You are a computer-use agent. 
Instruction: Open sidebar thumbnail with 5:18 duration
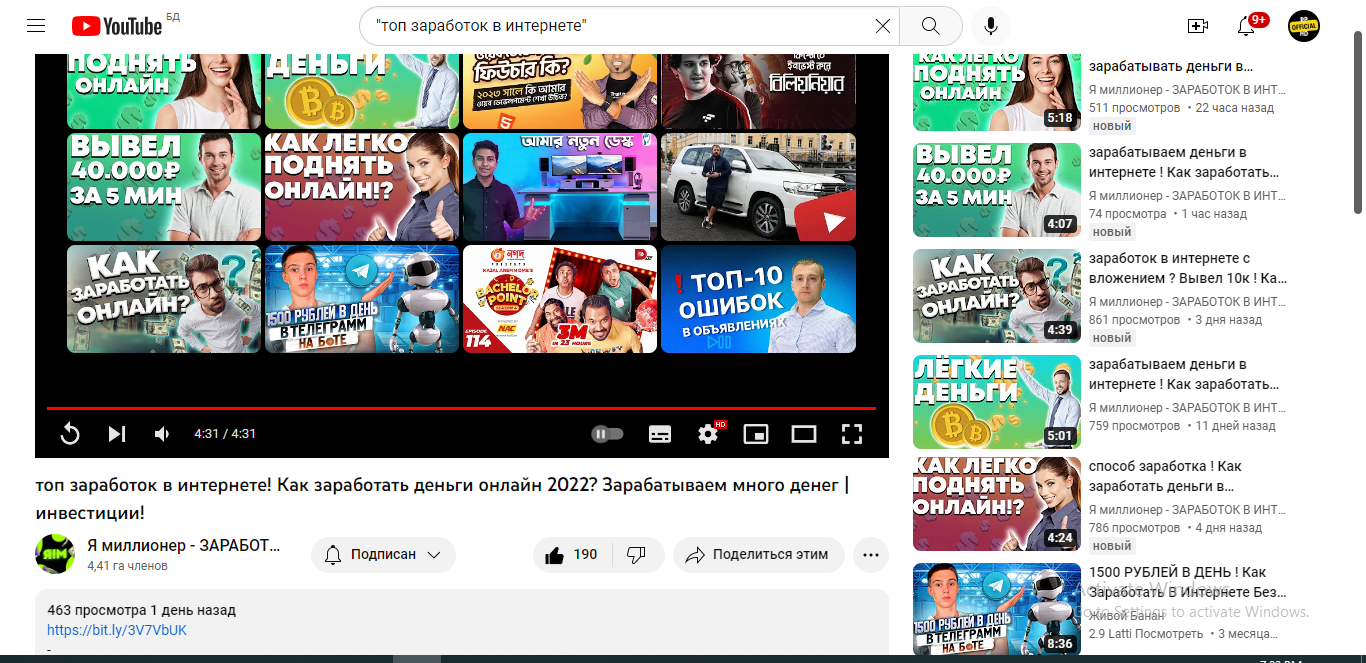997,92
